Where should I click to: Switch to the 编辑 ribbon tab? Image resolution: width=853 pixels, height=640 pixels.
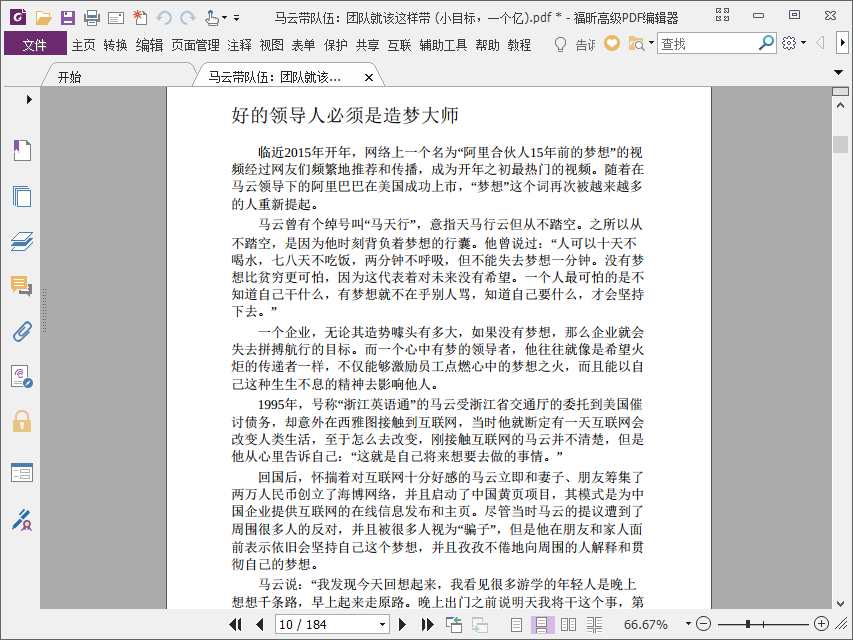click(x=149, y=45)
